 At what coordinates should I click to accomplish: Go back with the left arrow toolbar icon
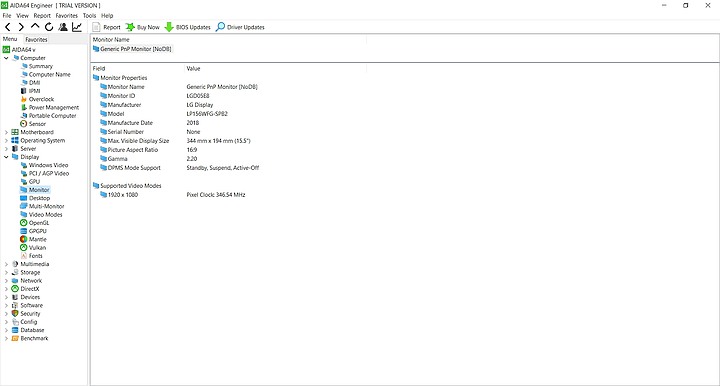(x=8, y=27)
